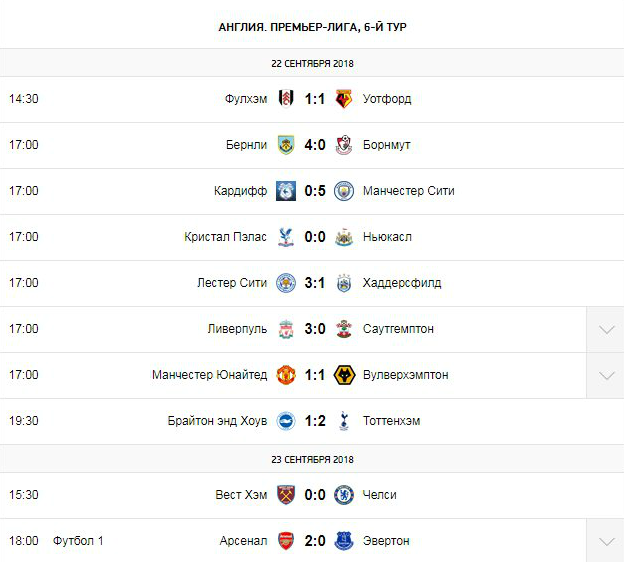This screenshot has width=624, height=562.
Task: Click the Chelsea club crest
Action: pyautogui.click(x=344, y=495)
